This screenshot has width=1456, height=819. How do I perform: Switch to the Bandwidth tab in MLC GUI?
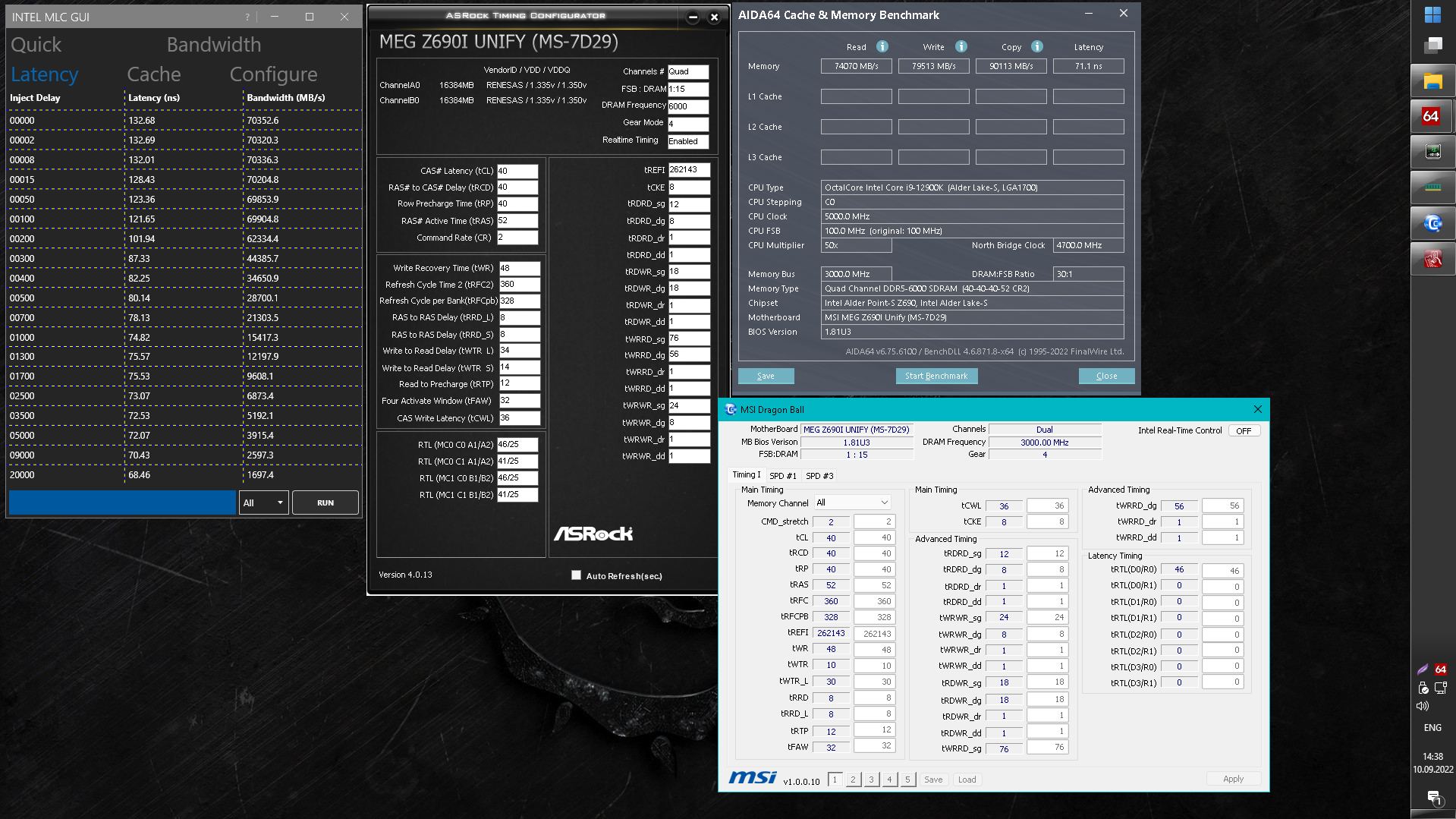tap(214, 45)
